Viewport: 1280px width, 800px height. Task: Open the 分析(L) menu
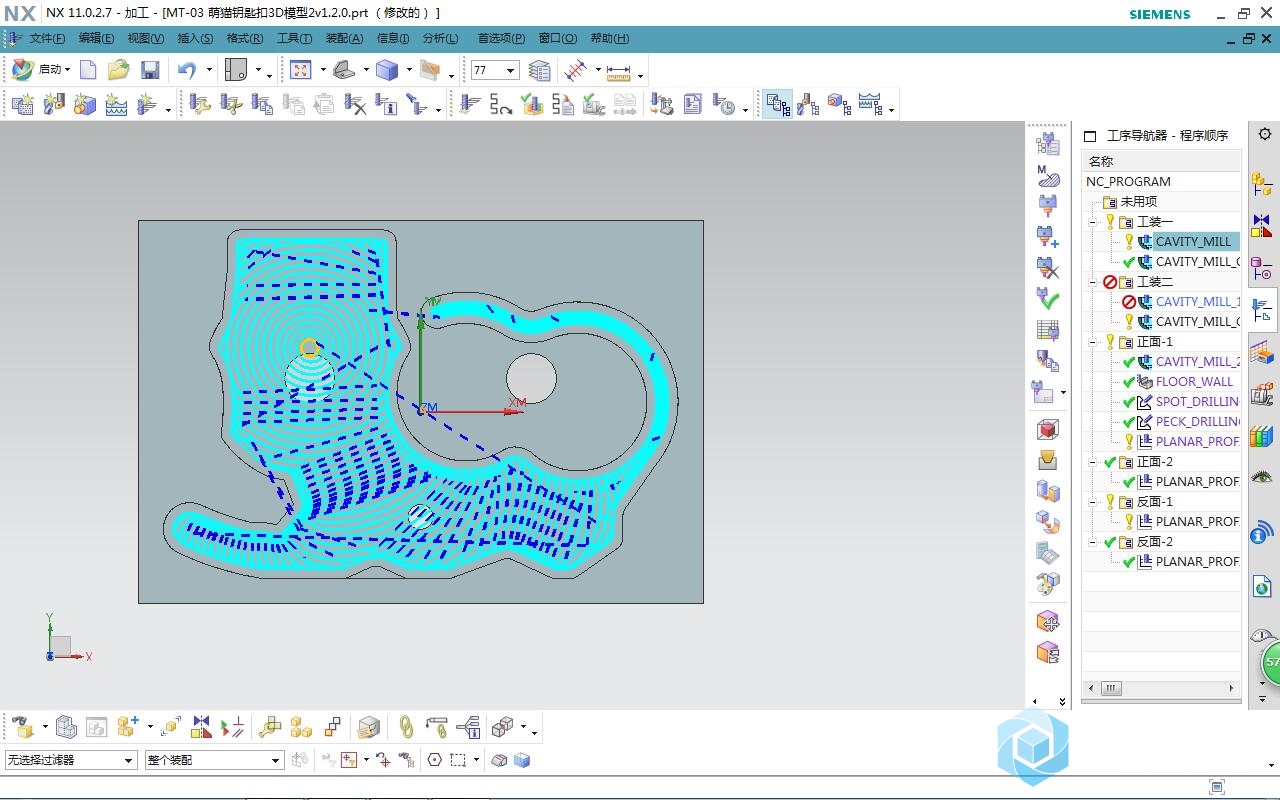pyautogui.click(x=441, y=39)
